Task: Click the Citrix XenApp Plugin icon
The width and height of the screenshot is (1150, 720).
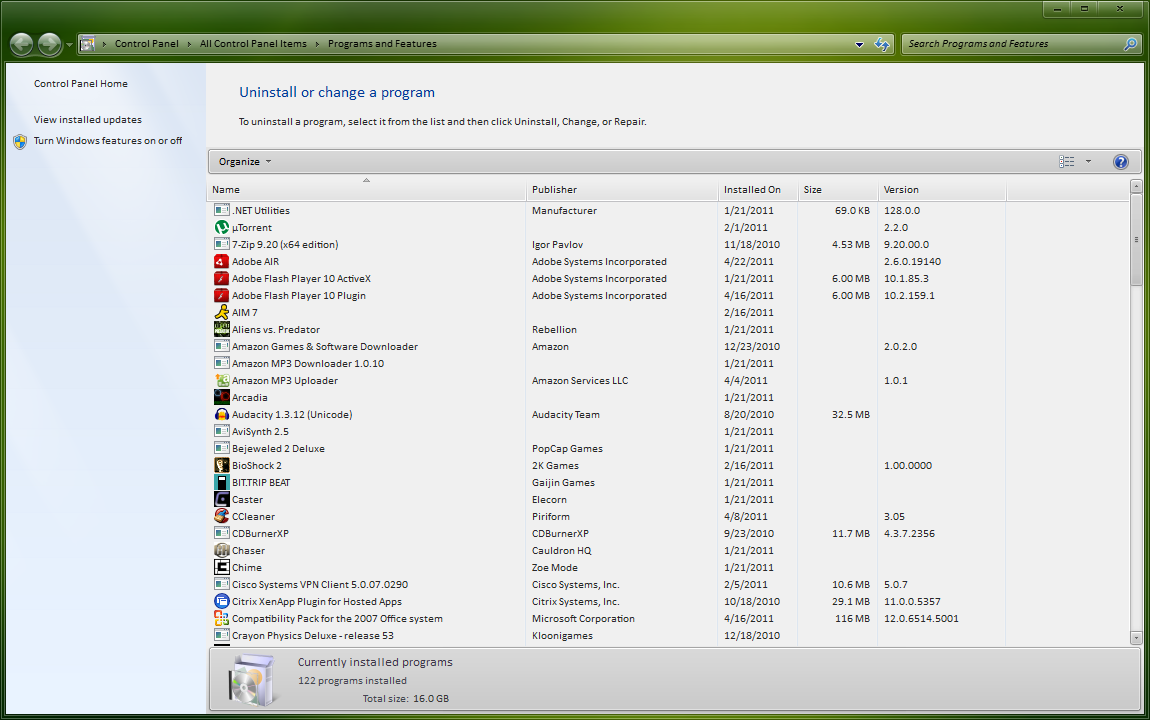Action: [221, 601]
